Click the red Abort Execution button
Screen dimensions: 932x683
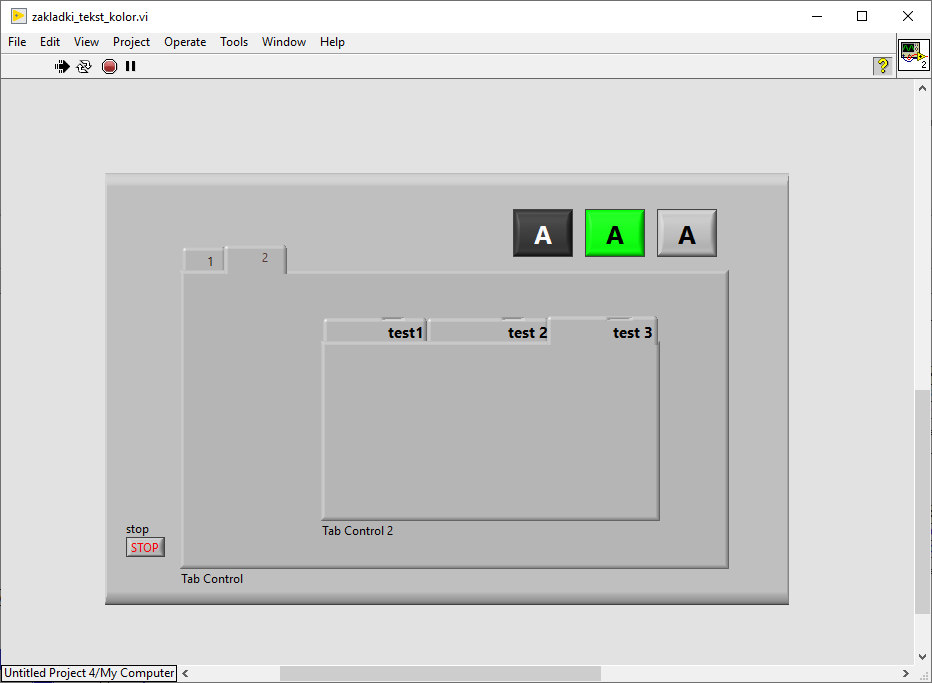(109, 67)
